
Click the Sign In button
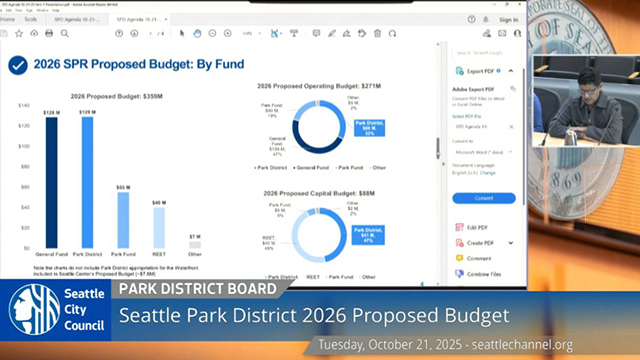(x=508, y=20)
